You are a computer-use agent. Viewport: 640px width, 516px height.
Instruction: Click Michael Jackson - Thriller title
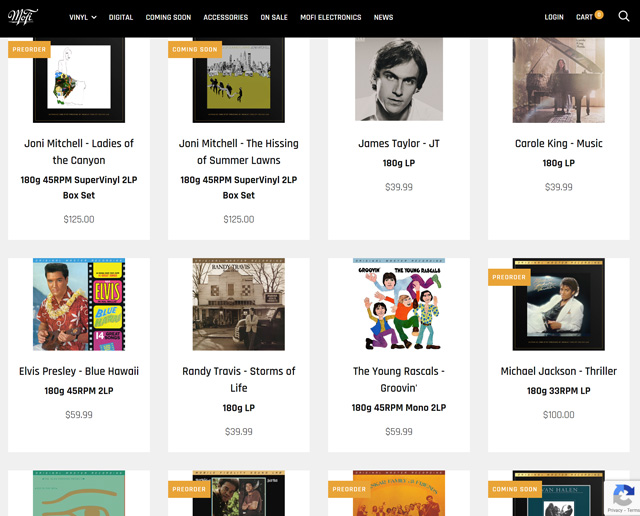coord(558,371)
